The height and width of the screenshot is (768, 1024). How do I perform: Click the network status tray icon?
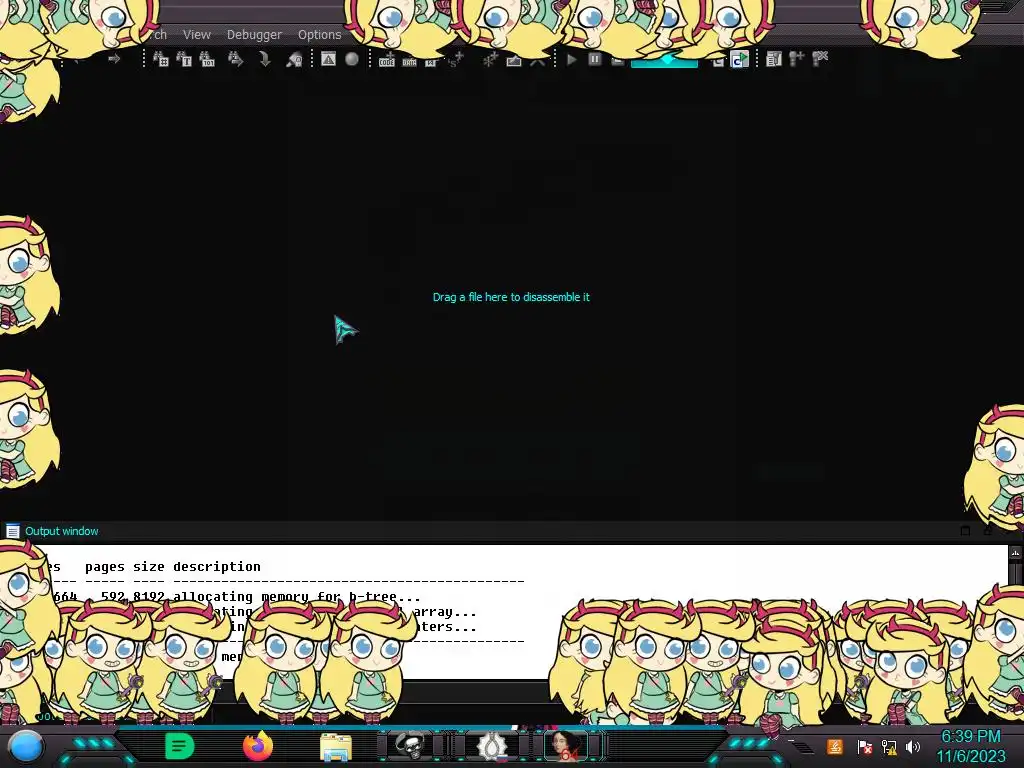tap(889, 746)
